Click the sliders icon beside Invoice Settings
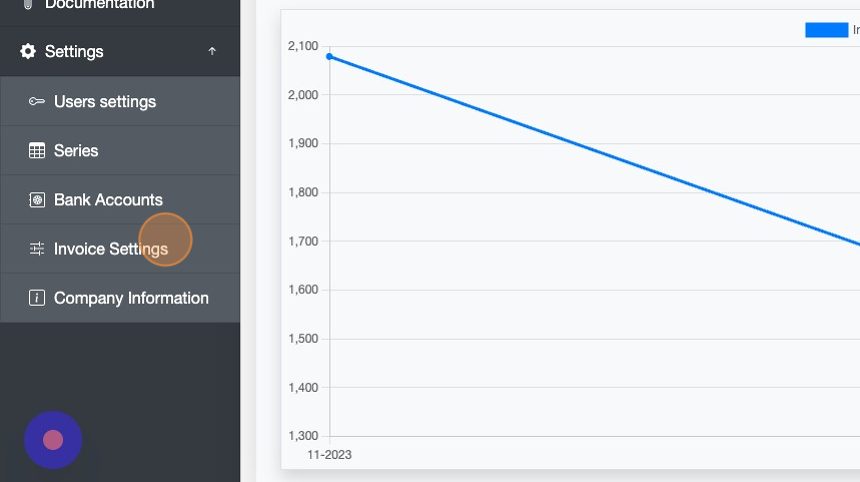 coord(37,249)
